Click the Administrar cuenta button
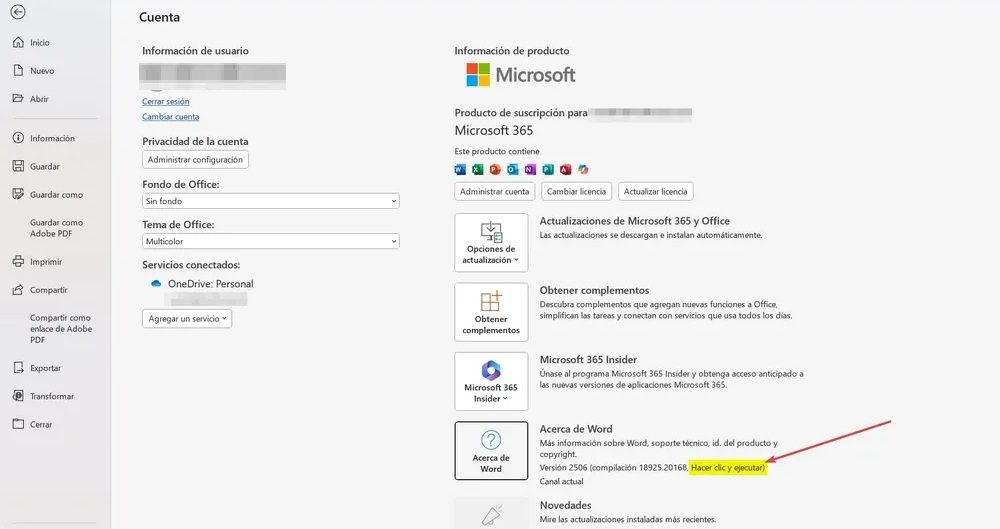This screenshot has height=529, width=1000. click(494, 191)
